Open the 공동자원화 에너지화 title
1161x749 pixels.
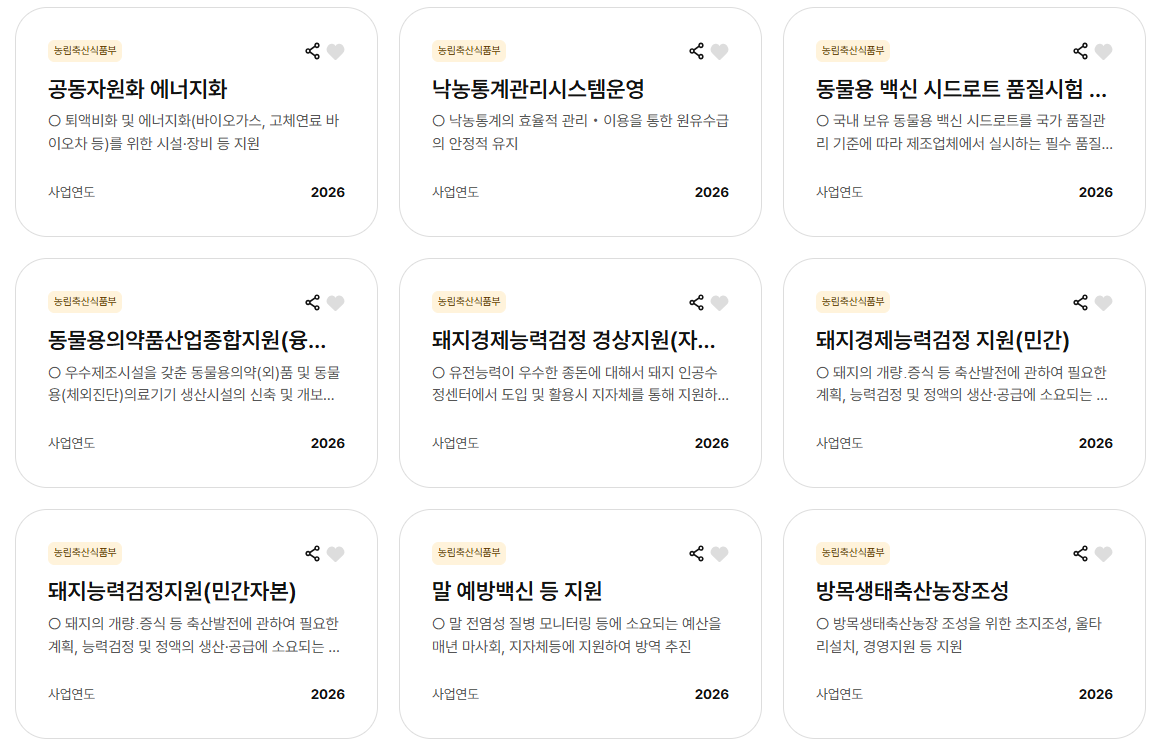point(138,89)
